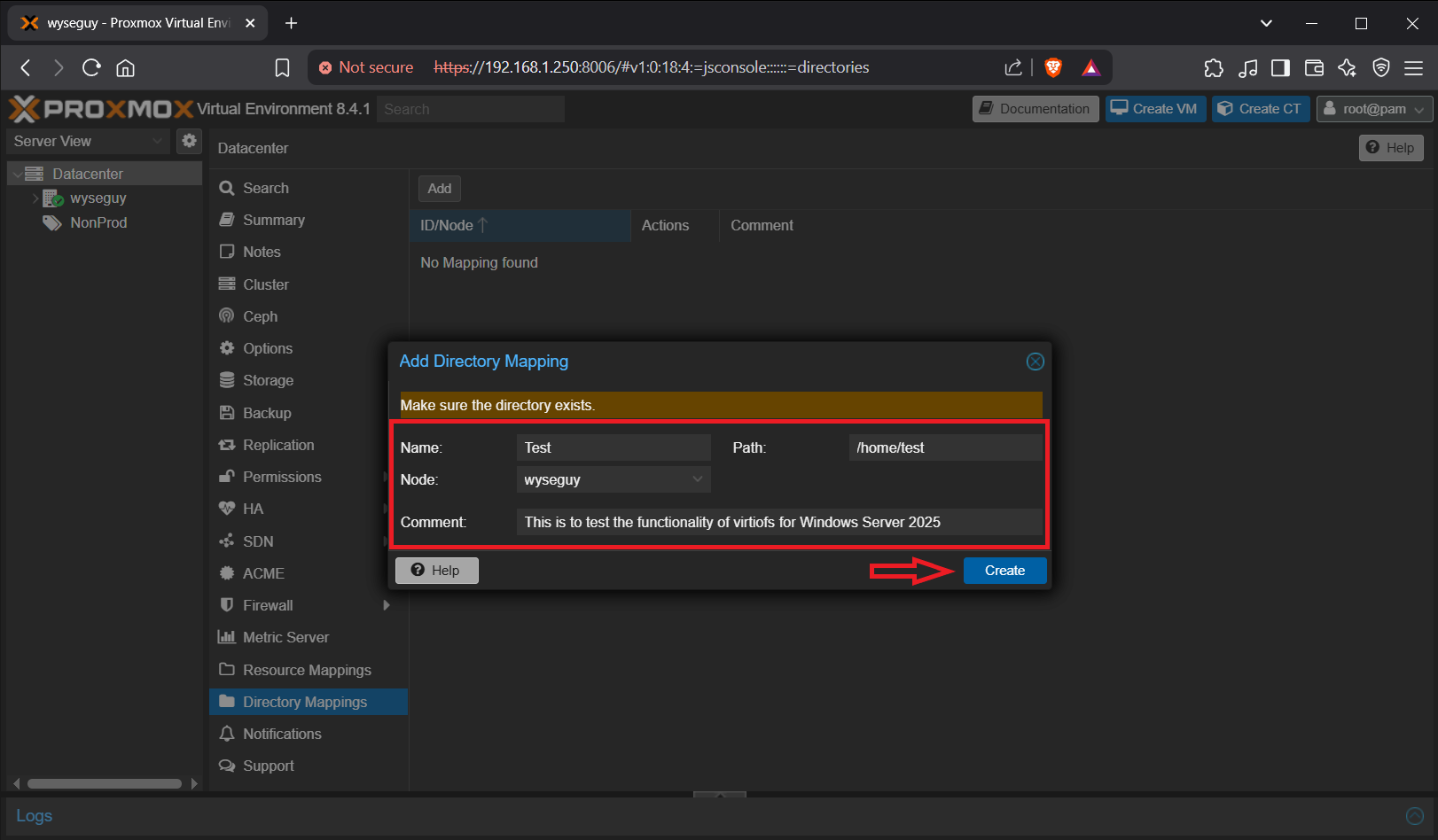1438x840 pixels.
Task: Select the Directory Mappings menu item
Action: pyautogui.click(x=308, y=702)
